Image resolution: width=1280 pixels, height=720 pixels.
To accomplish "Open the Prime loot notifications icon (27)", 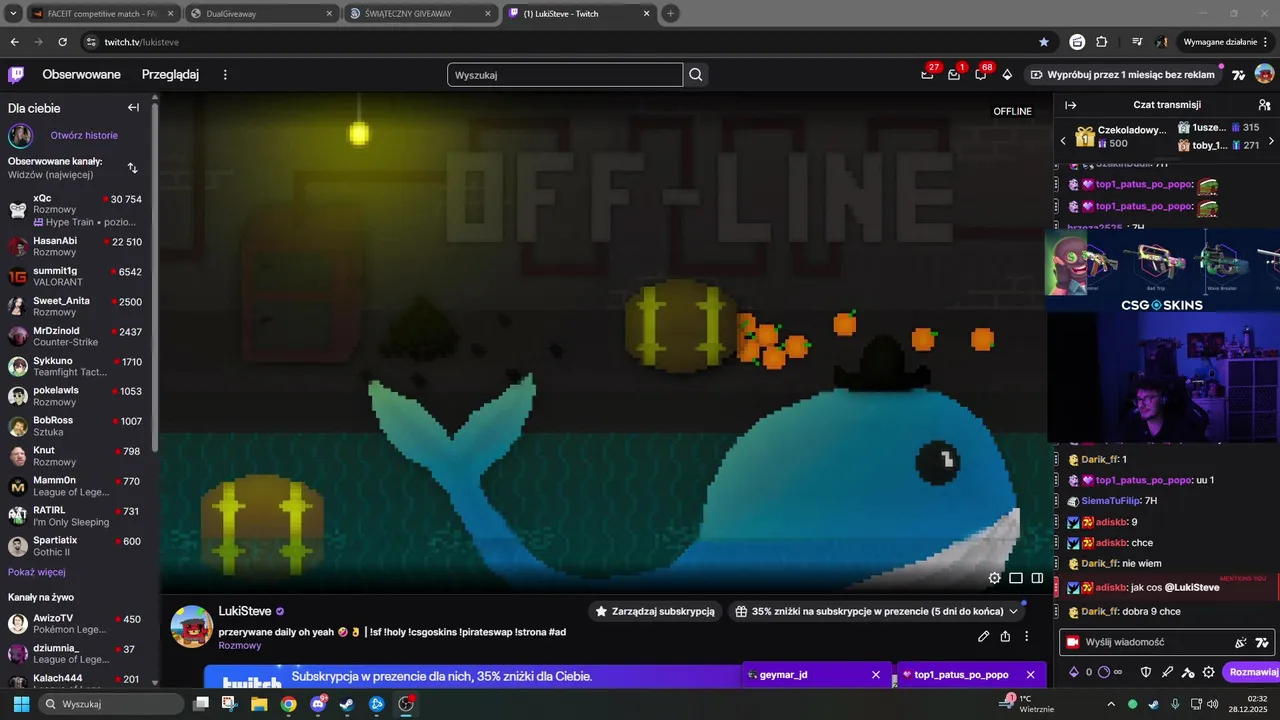I will [928, 75].
